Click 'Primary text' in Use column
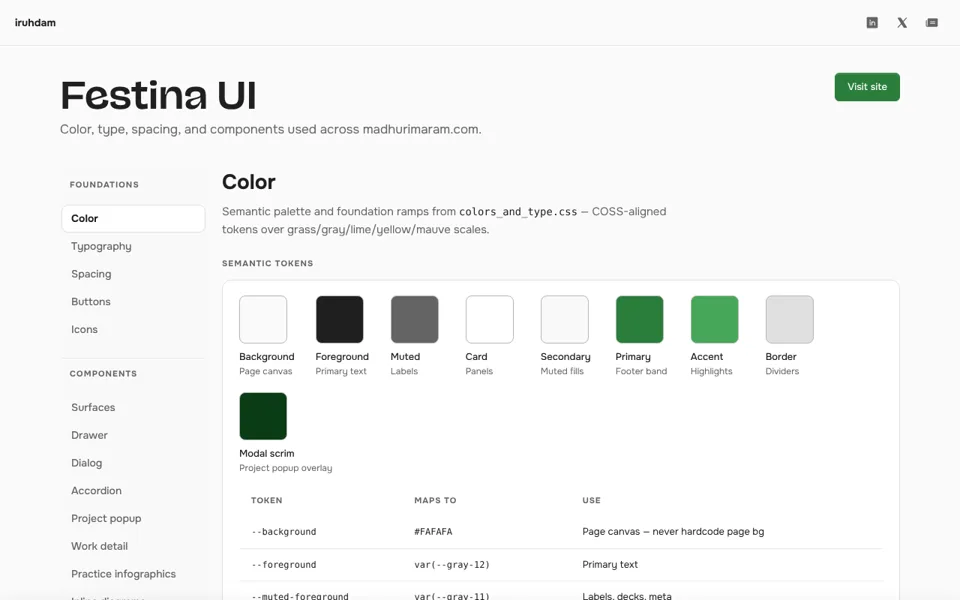Viewport: 960px width, 600px height. [x=610, y=564]
